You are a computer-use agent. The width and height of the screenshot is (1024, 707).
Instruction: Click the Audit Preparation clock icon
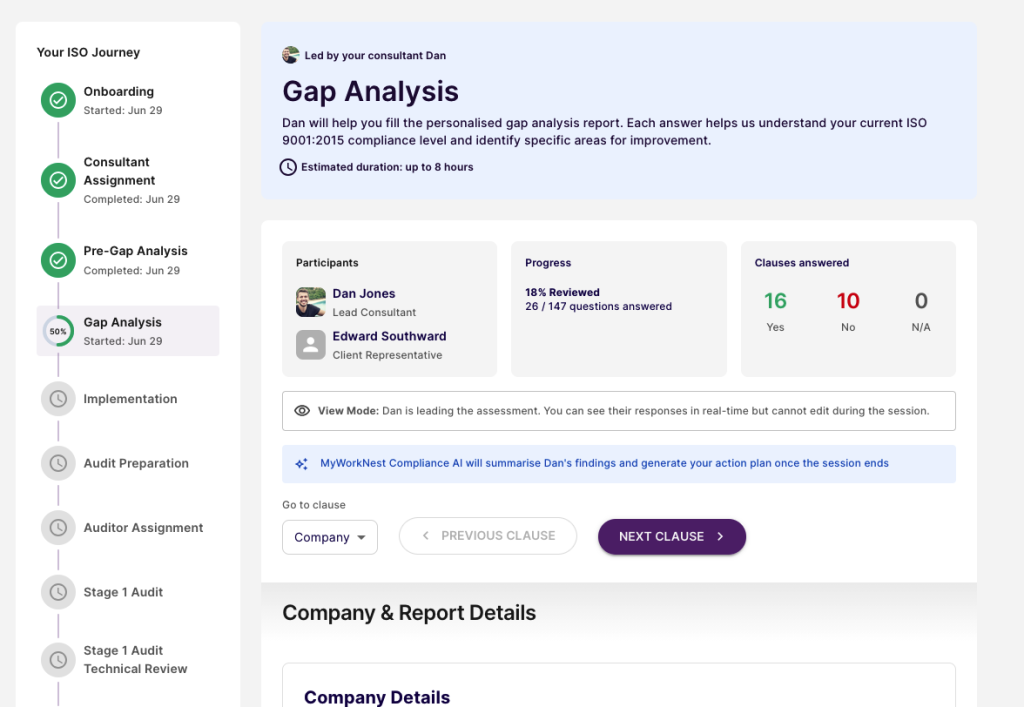(x=58, y=463)
